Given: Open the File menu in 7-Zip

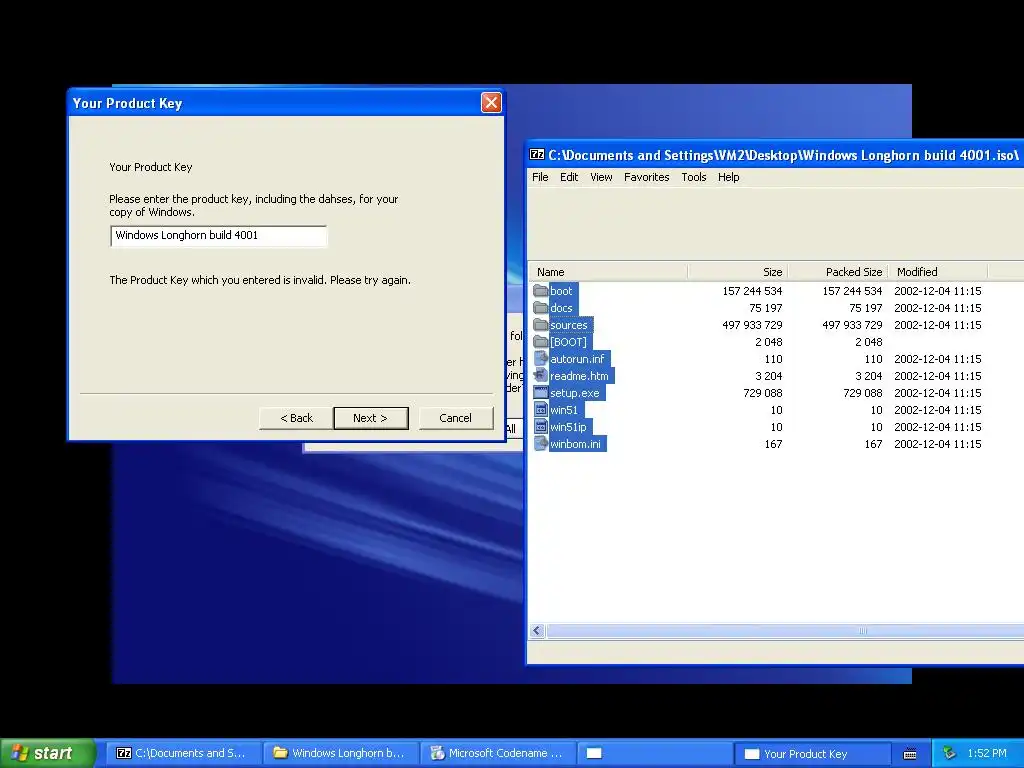Looking at the screenshot, I should click(x=540, y=177).
